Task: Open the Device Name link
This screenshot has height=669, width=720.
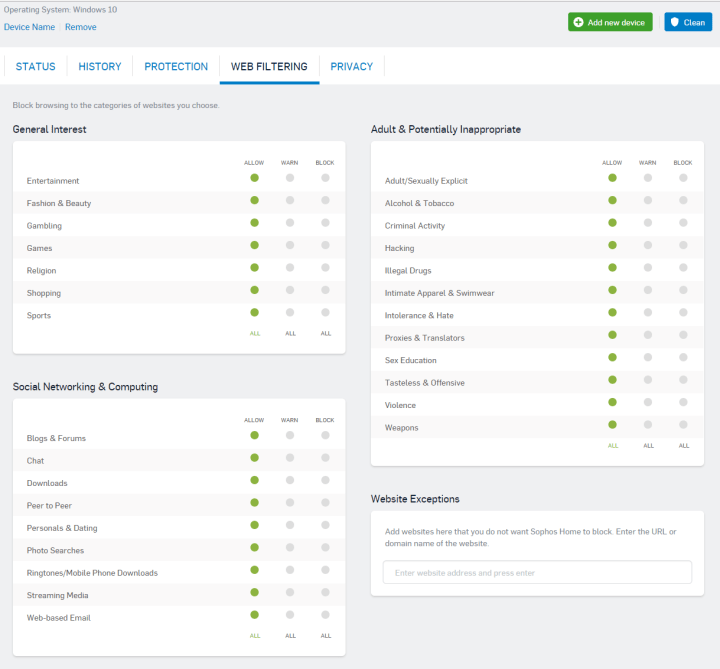Action: tap(29, 27)
